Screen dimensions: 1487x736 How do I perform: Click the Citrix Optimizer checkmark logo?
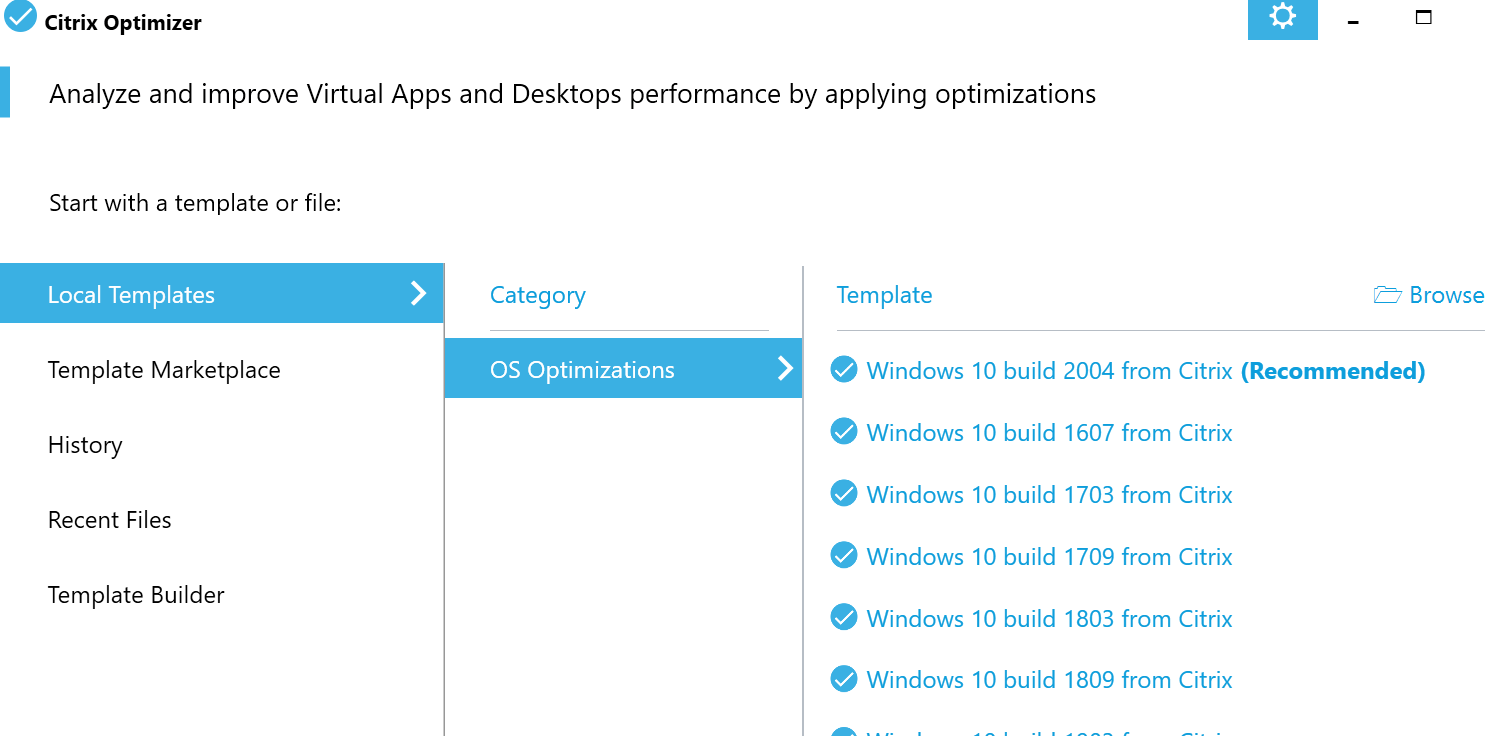coord(20,16)
